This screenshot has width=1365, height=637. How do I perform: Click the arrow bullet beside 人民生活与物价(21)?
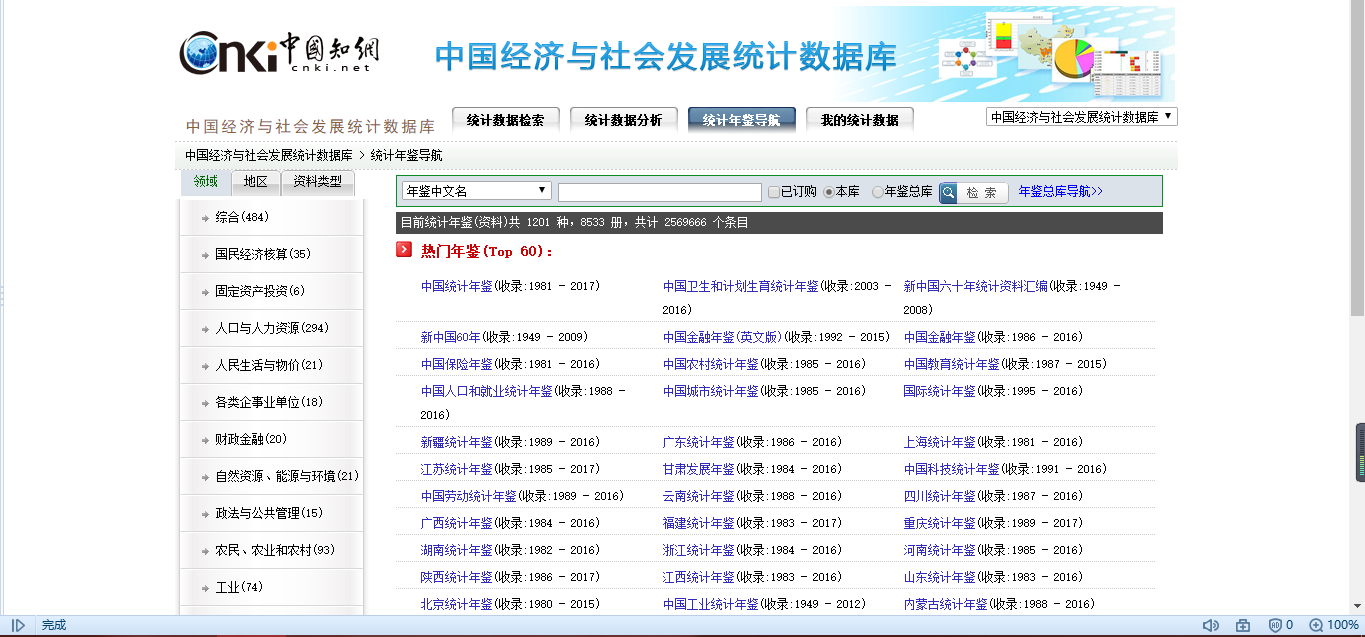[205, 366]
